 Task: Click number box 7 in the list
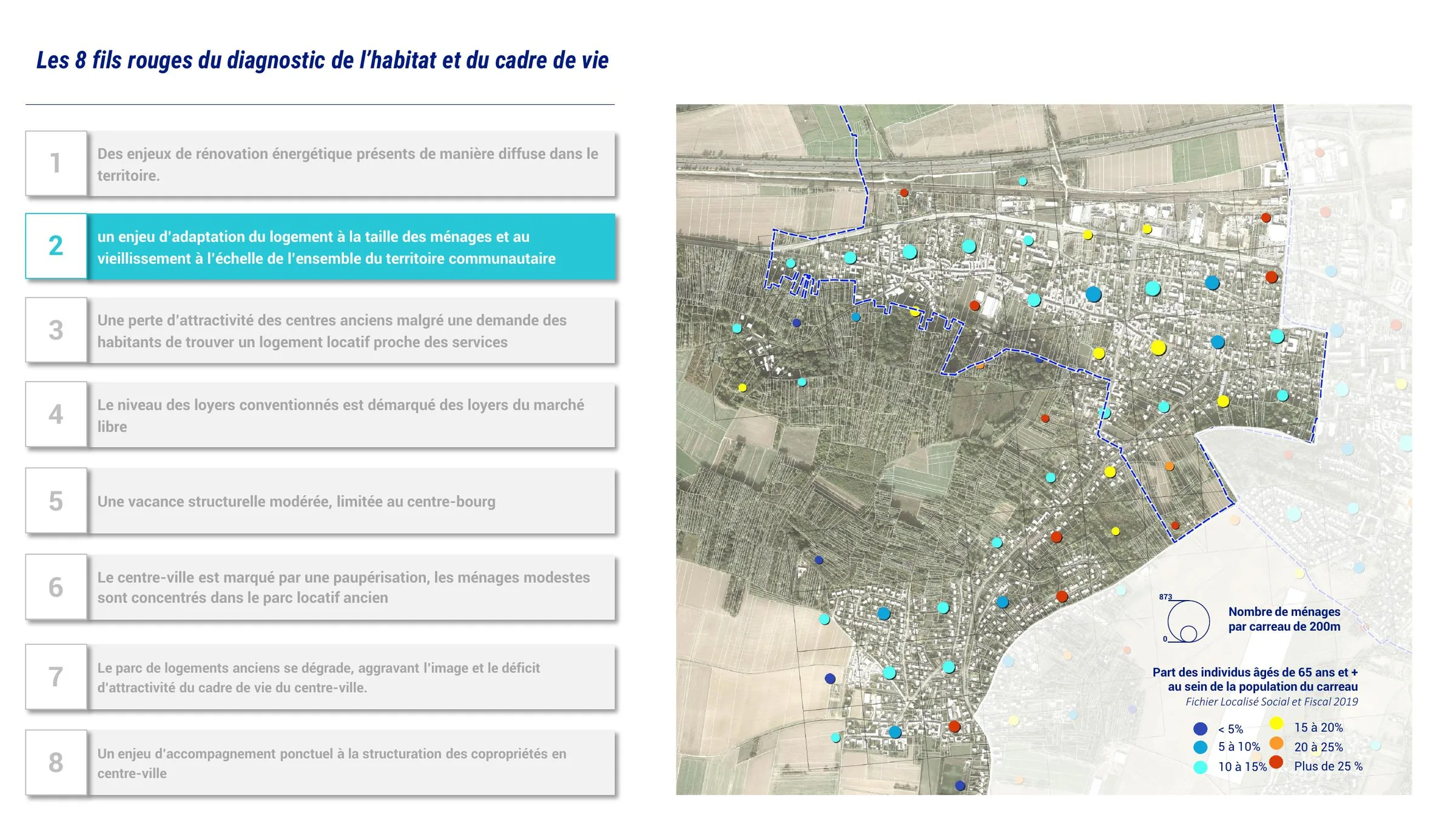tap(56, 677)
